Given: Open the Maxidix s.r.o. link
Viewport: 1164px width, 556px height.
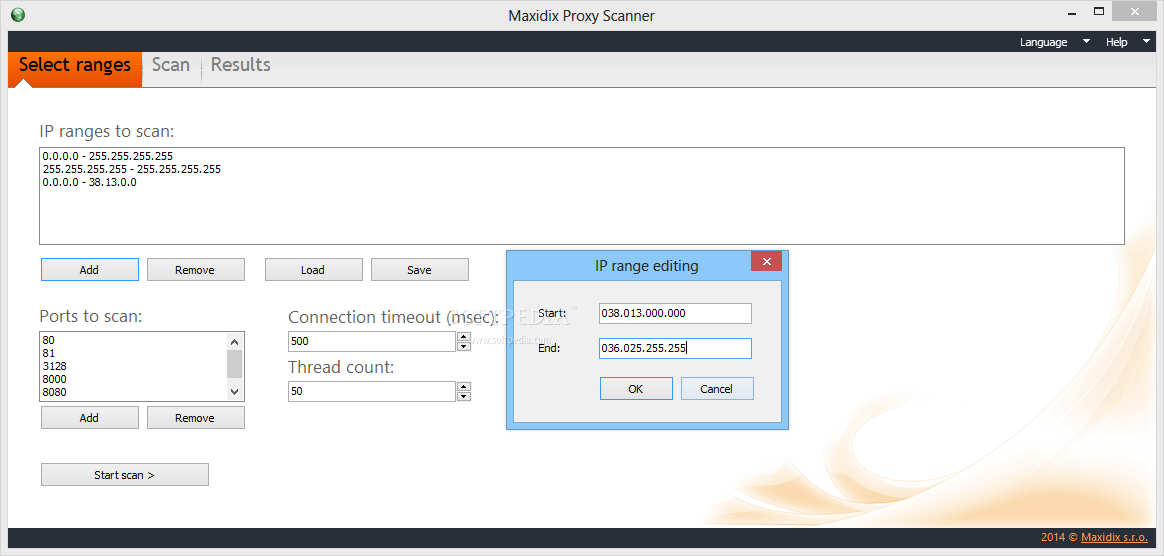Looking at the screenshot, I should 1116,537.
